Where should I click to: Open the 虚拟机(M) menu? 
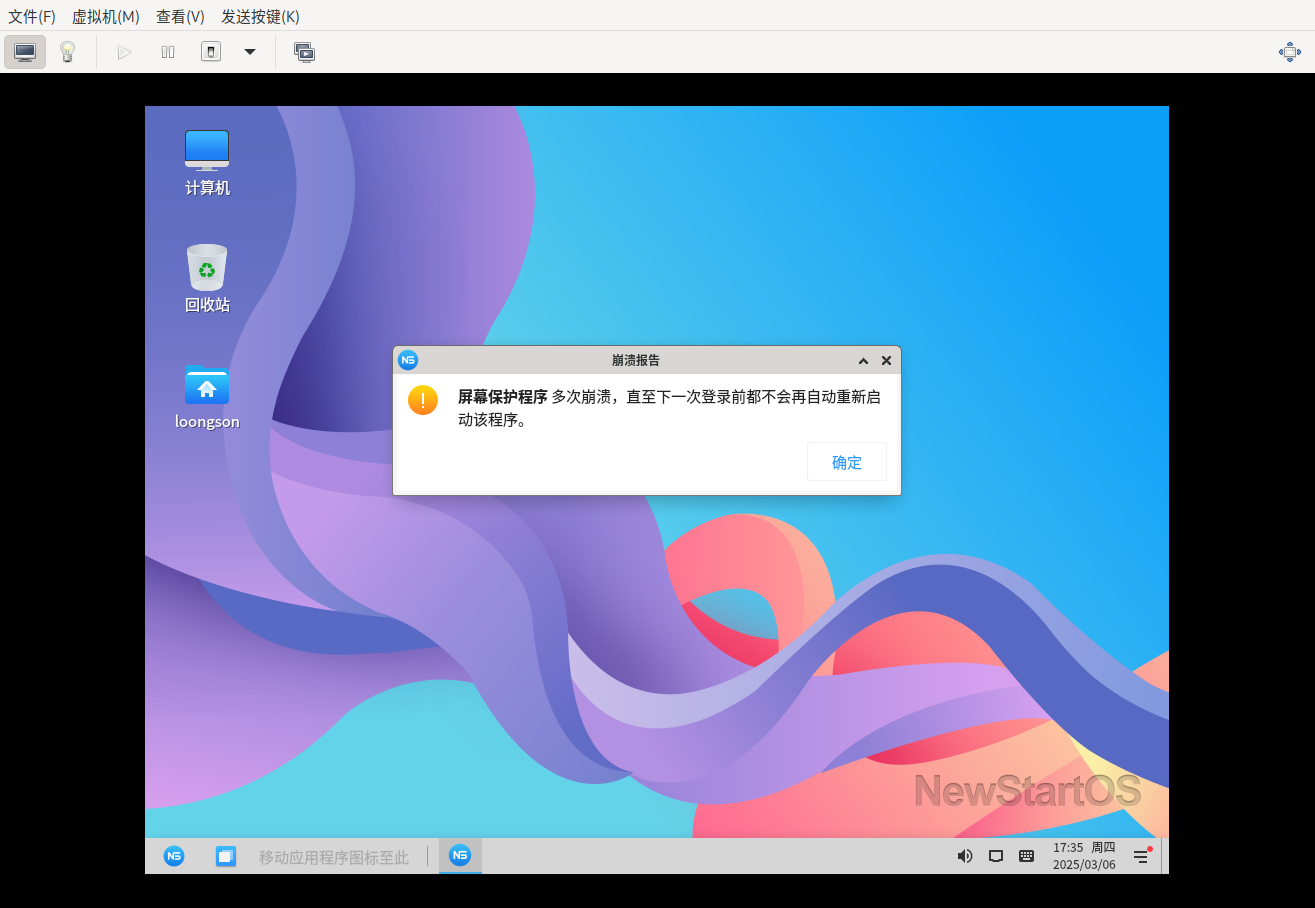[x=105, y=16]
